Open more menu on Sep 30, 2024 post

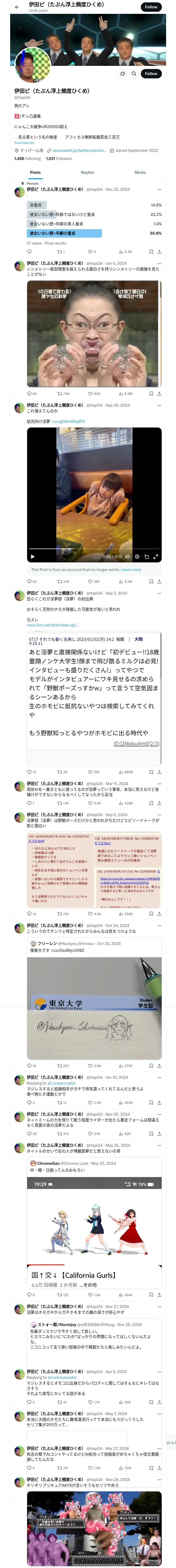click(x=160, y=405)
